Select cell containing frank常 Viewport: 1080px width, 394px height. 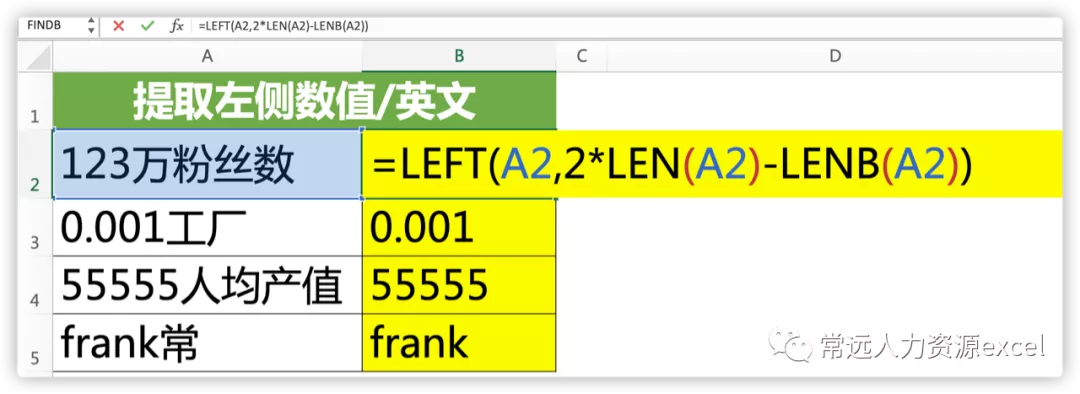[207, 342]
